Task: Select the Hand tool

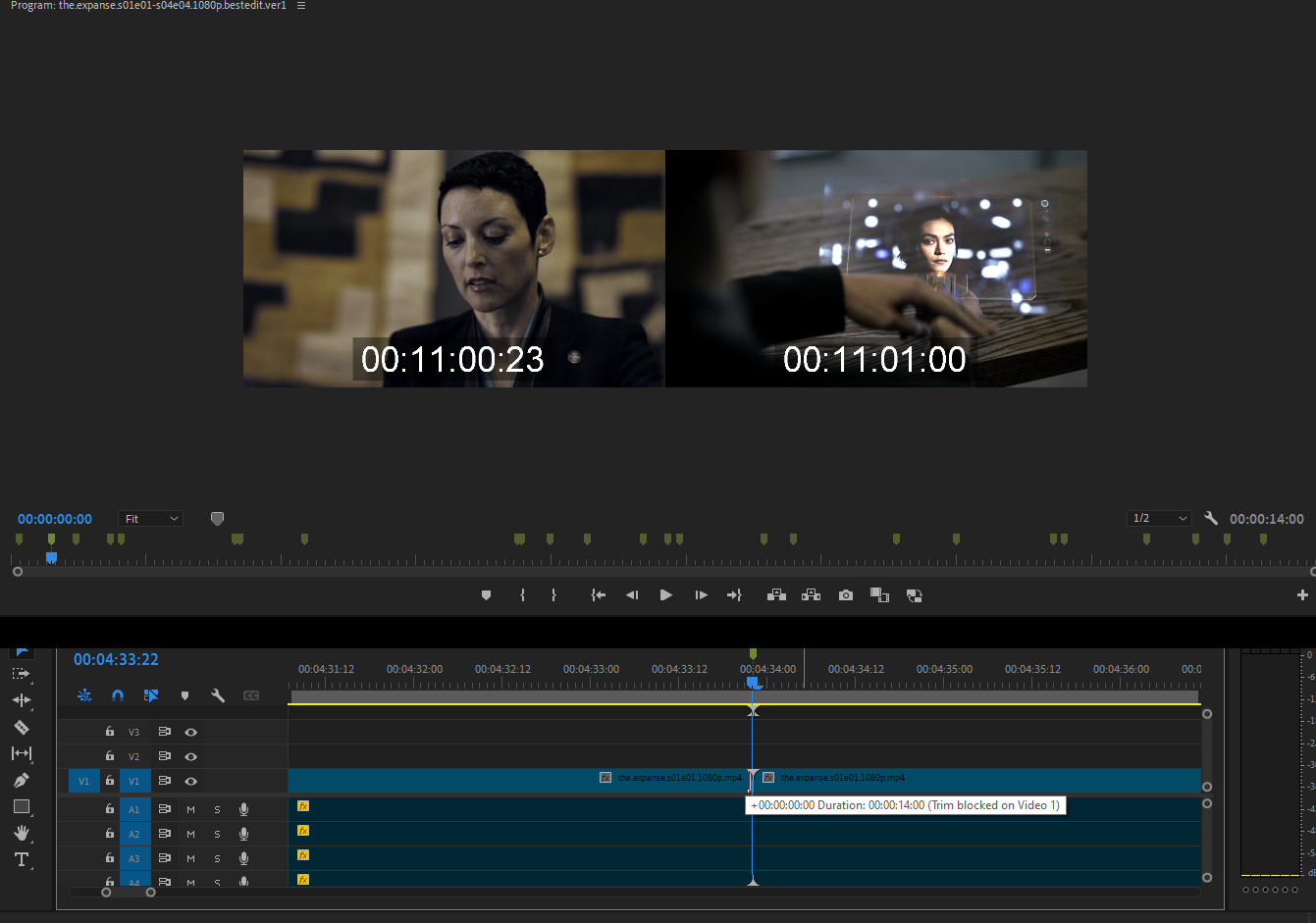Action: point(21,833)
